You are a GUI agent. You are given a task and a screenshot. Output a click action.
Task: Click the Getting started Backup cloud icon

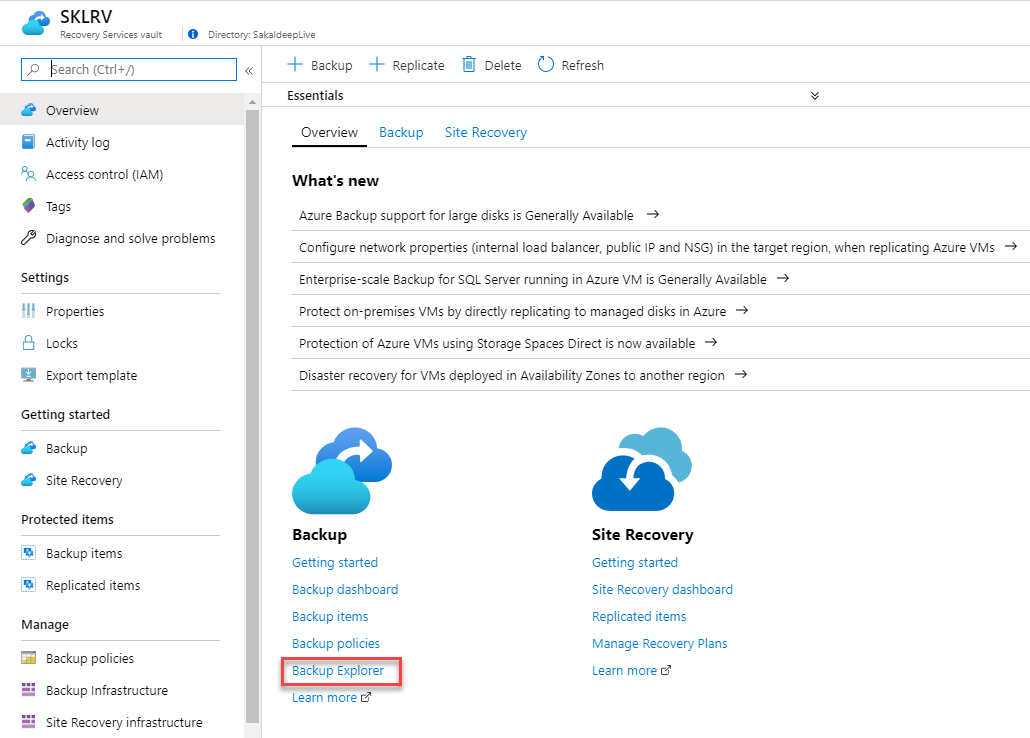tap(28, 448)
